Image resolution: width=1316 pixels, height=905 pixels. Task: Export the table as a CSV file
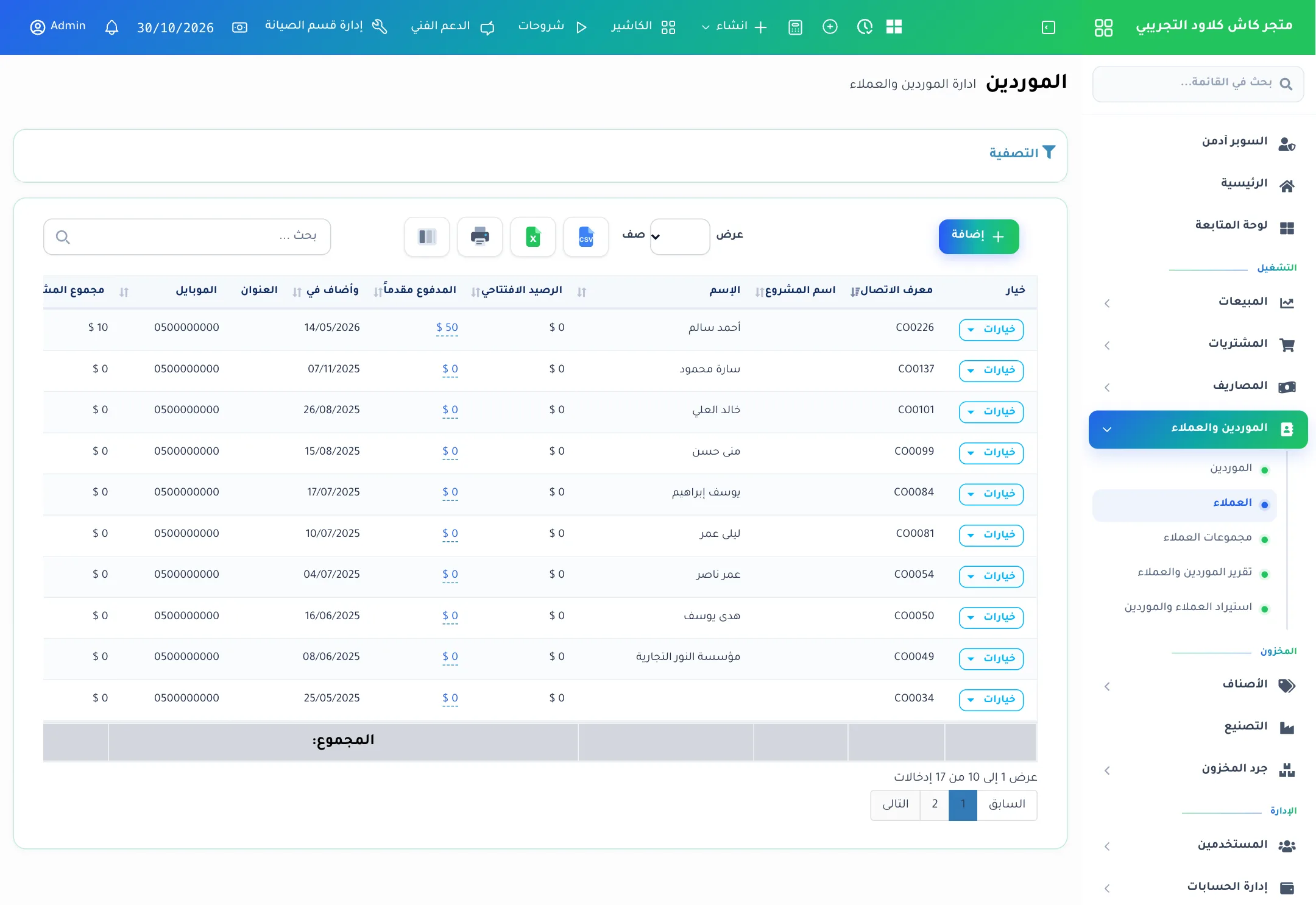(x=585, y=236)
